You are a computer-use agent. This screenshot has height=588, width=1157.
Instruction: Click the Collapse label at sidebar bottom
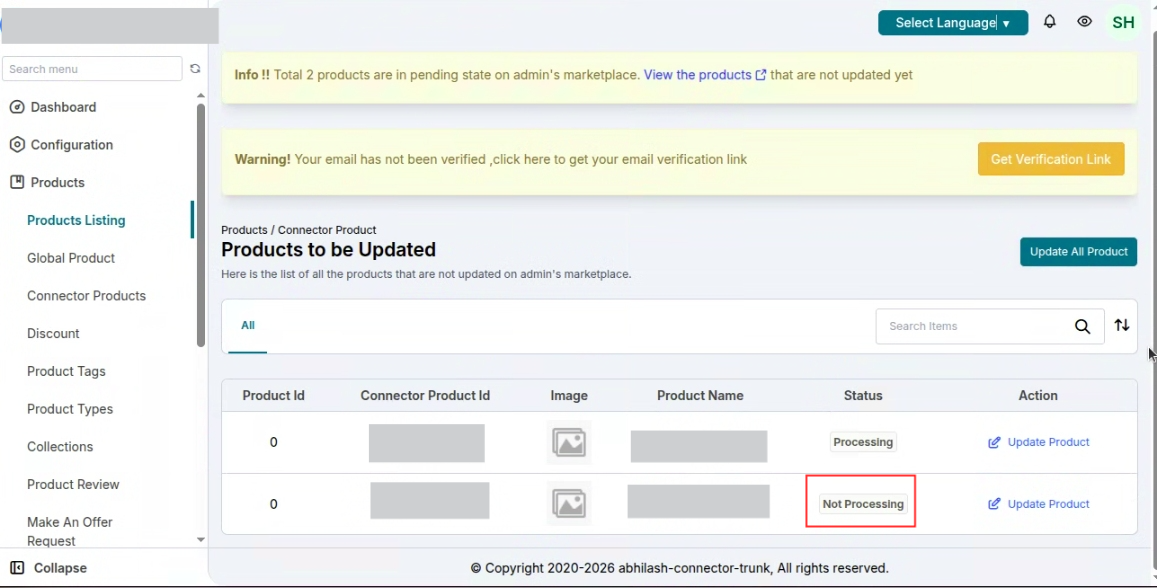coord(61,568)
